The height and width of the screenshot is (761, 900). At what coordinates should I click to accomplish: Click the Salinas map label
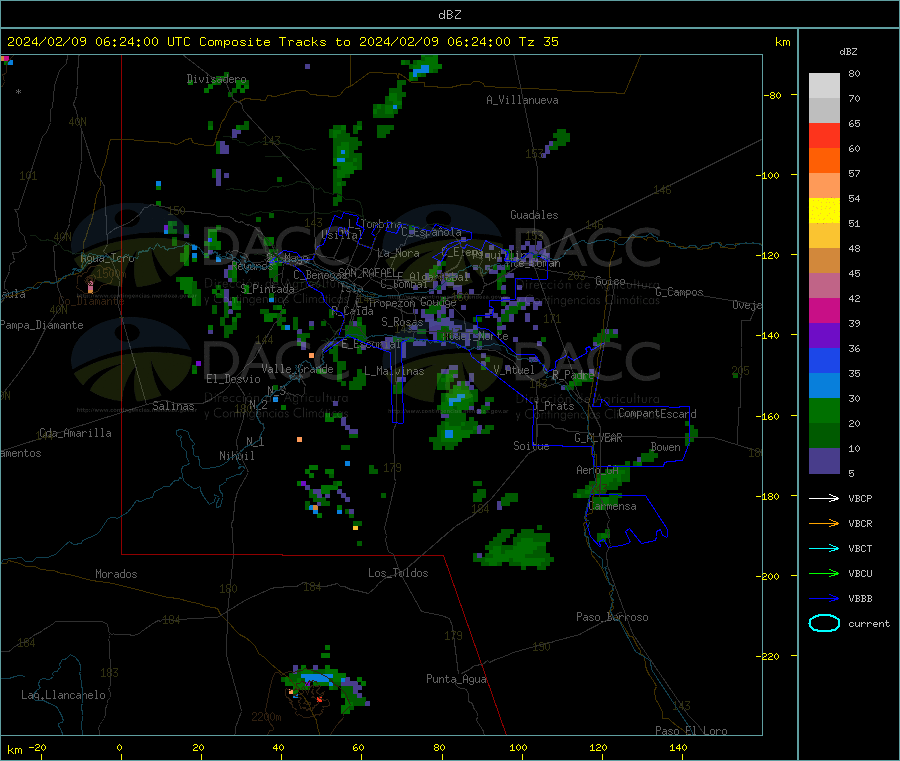point(173,406)
